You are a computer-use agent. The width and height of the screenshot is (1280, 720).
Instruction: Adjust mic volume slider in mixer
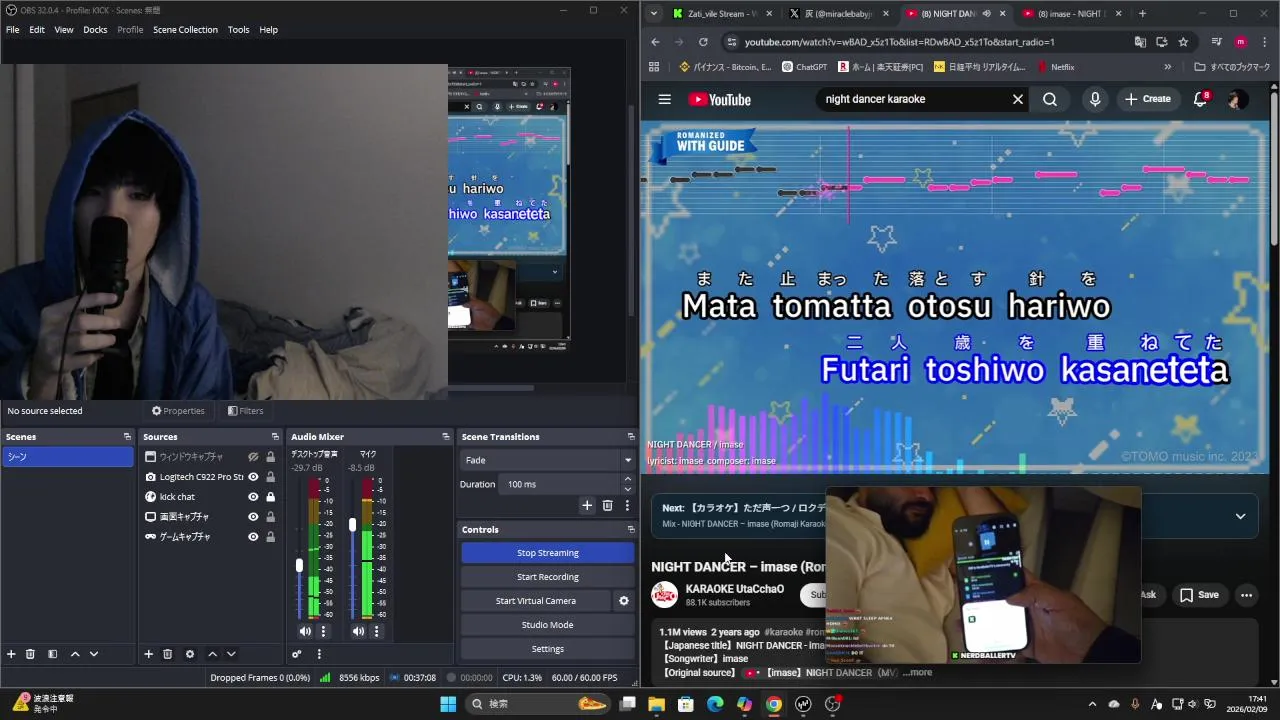352,525
